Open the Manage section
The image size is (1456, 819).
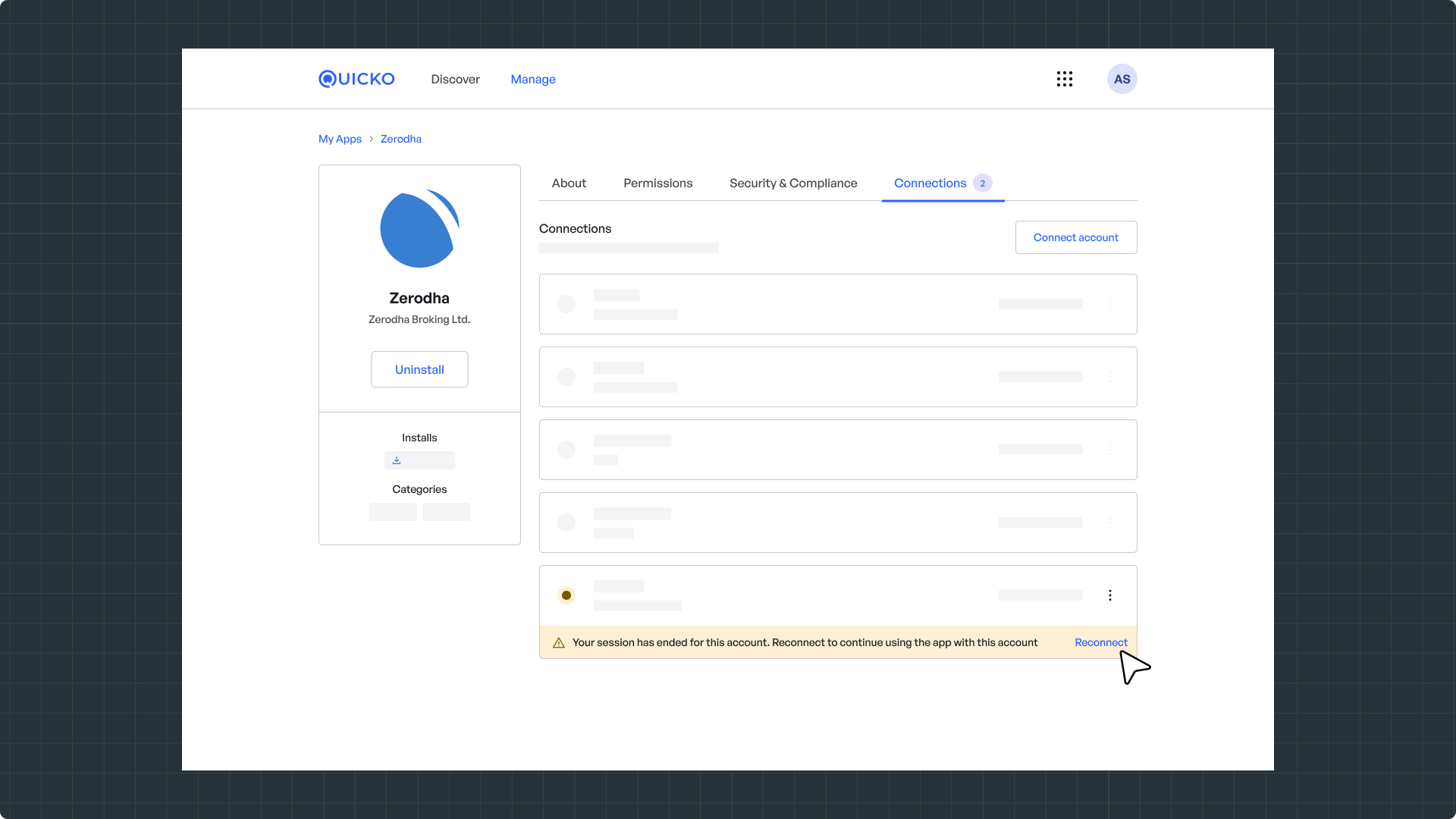pos(533,79)
